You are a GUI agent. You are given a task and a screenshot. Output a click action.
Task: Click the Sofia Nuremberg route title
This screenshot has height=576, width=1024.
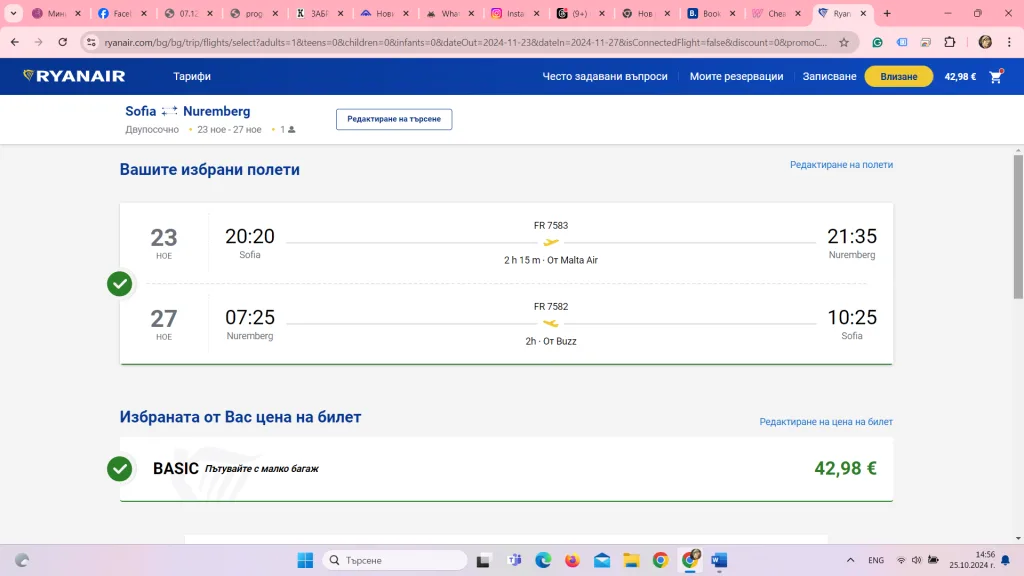[188, 111]
